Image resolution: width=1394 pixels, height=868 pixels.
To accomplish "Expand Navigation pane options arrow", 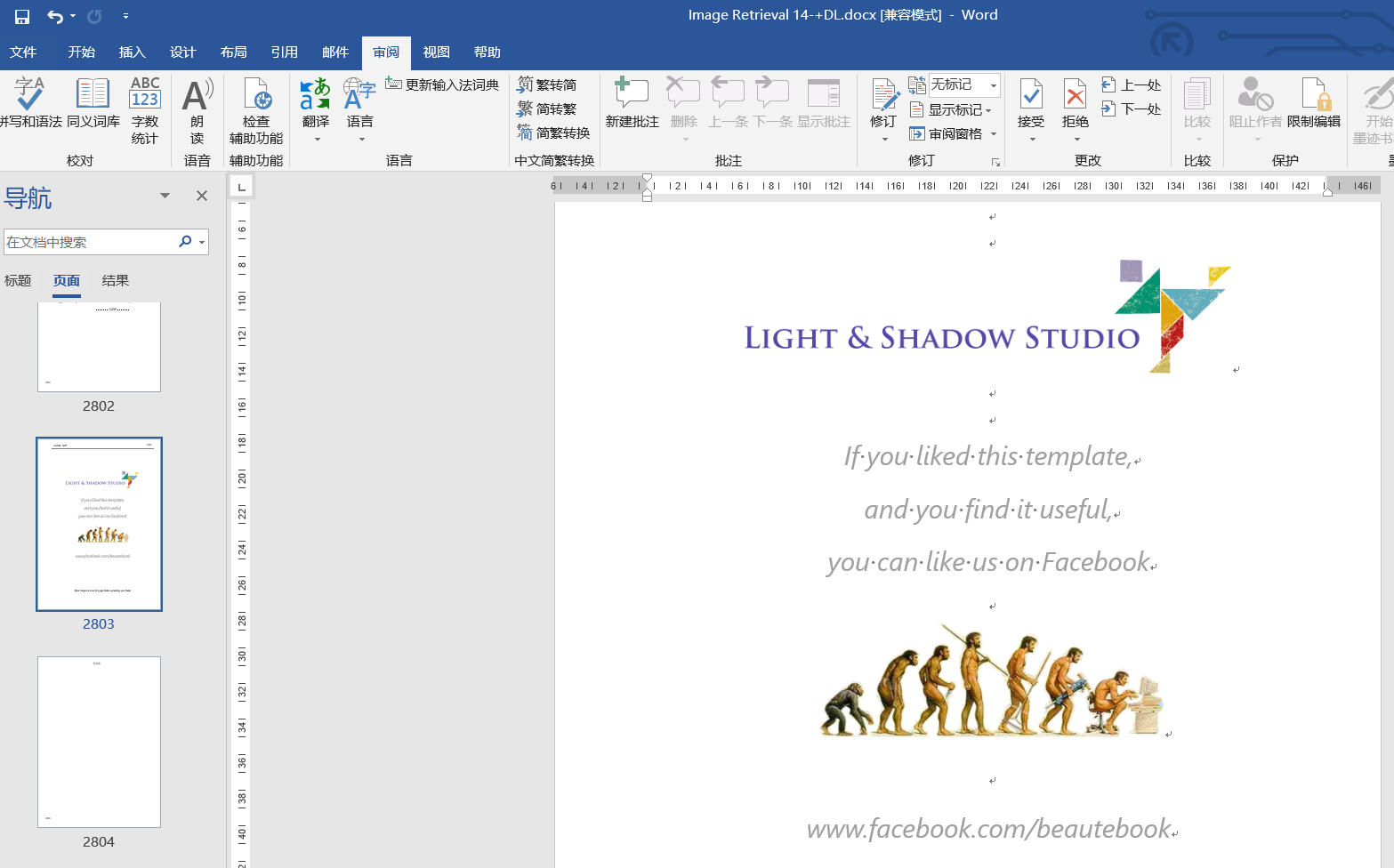I will (165, 196).
